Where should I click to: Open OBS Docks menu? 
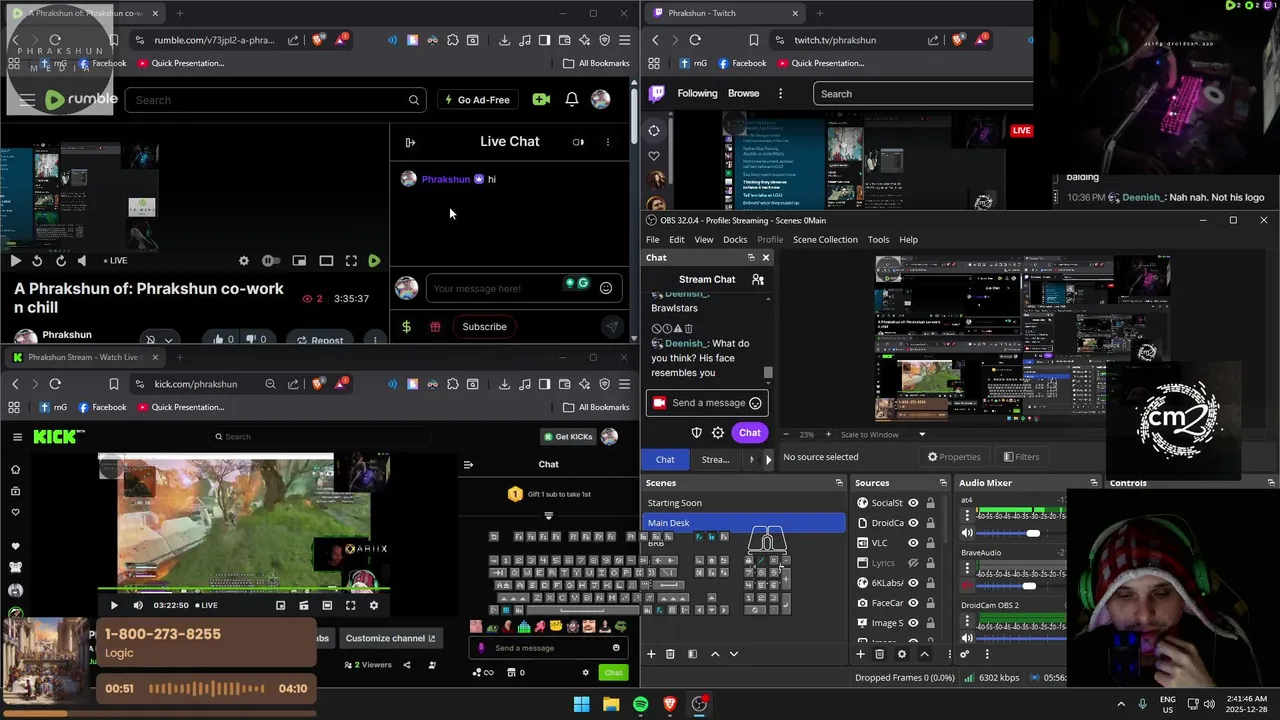pyautogui.click(x=735, y=240)
